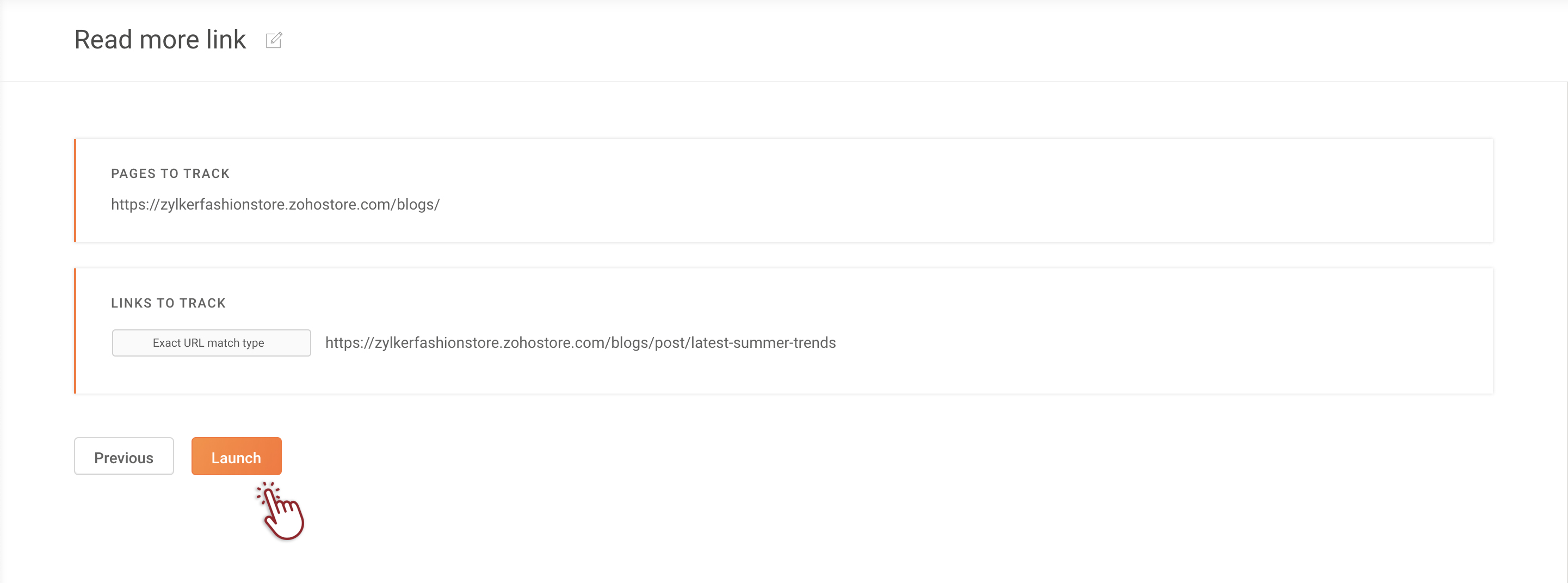This screenshot has width=1568, height=583.
Task: Click the zylkerfashionstore blogs page address
Action: [275, 205]
